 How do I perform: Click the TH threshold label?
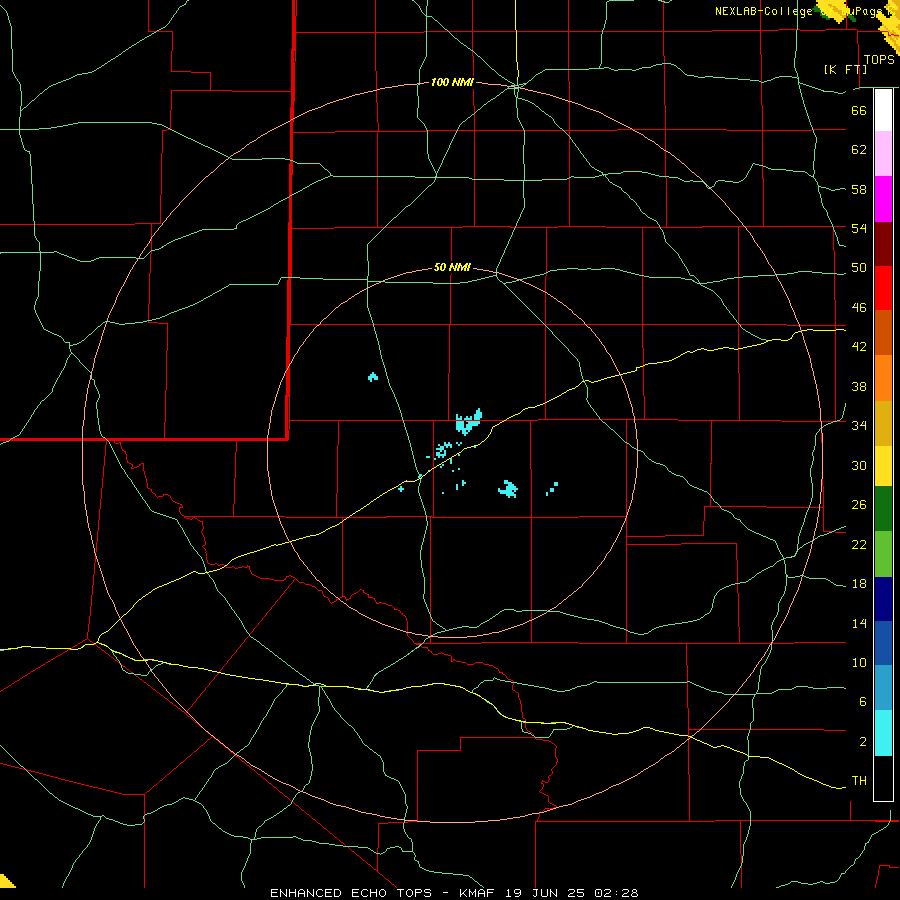(859, 781)
